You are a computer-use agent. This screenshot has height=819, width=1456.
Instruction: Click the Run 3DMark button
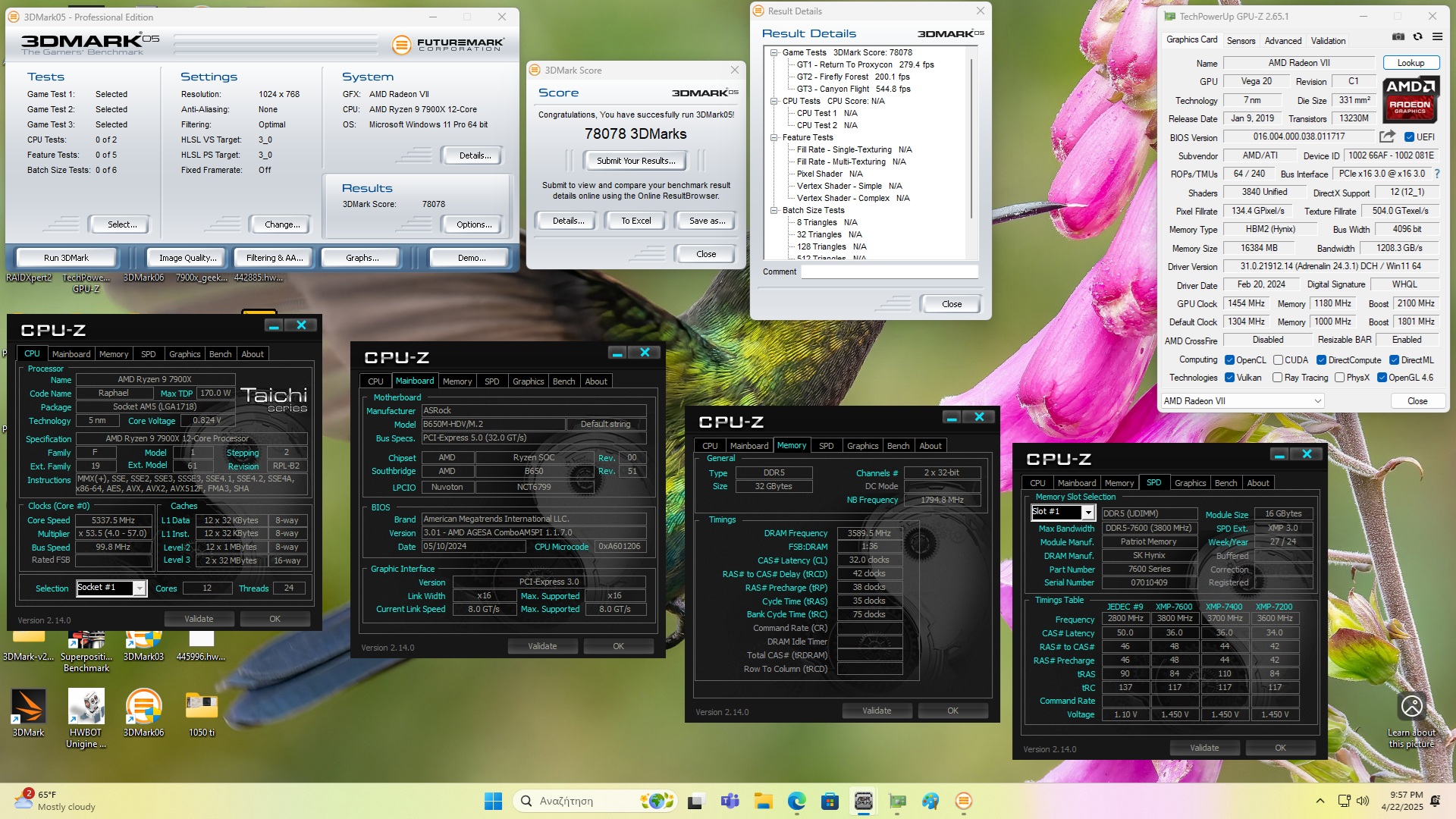(66, 258)
